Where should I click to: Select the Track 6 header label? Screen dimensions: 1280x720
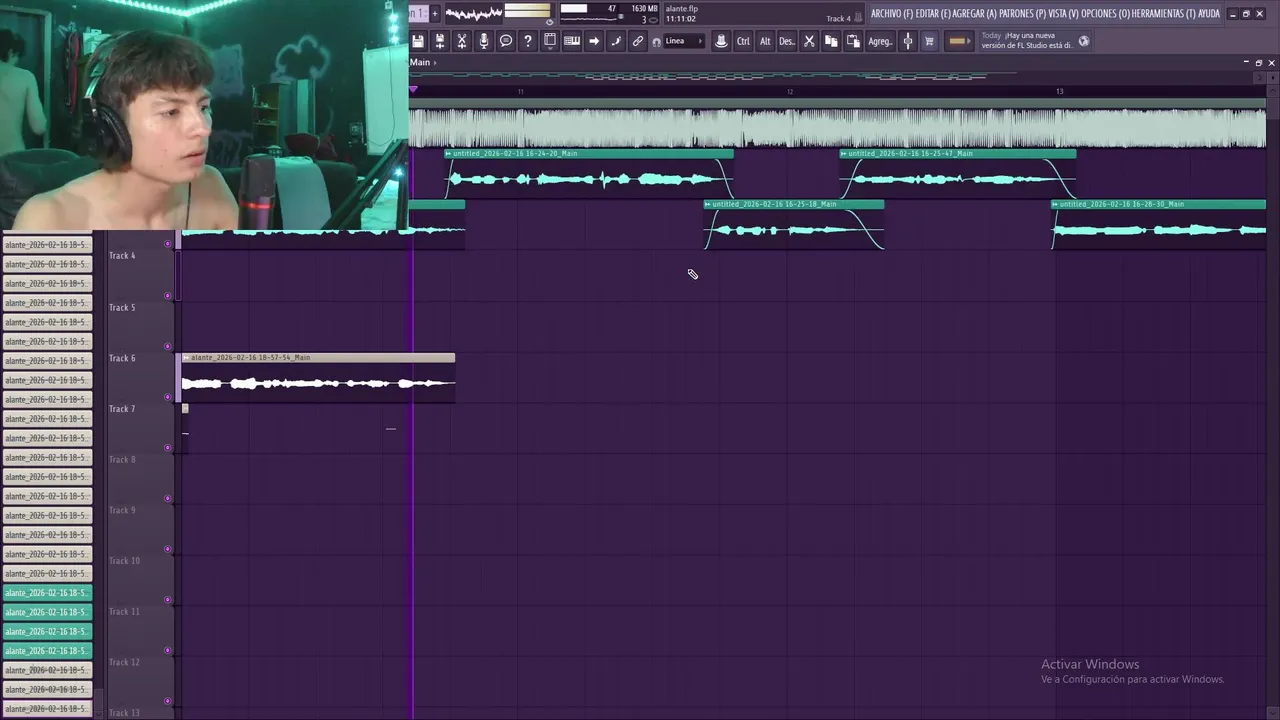point(122,358)
